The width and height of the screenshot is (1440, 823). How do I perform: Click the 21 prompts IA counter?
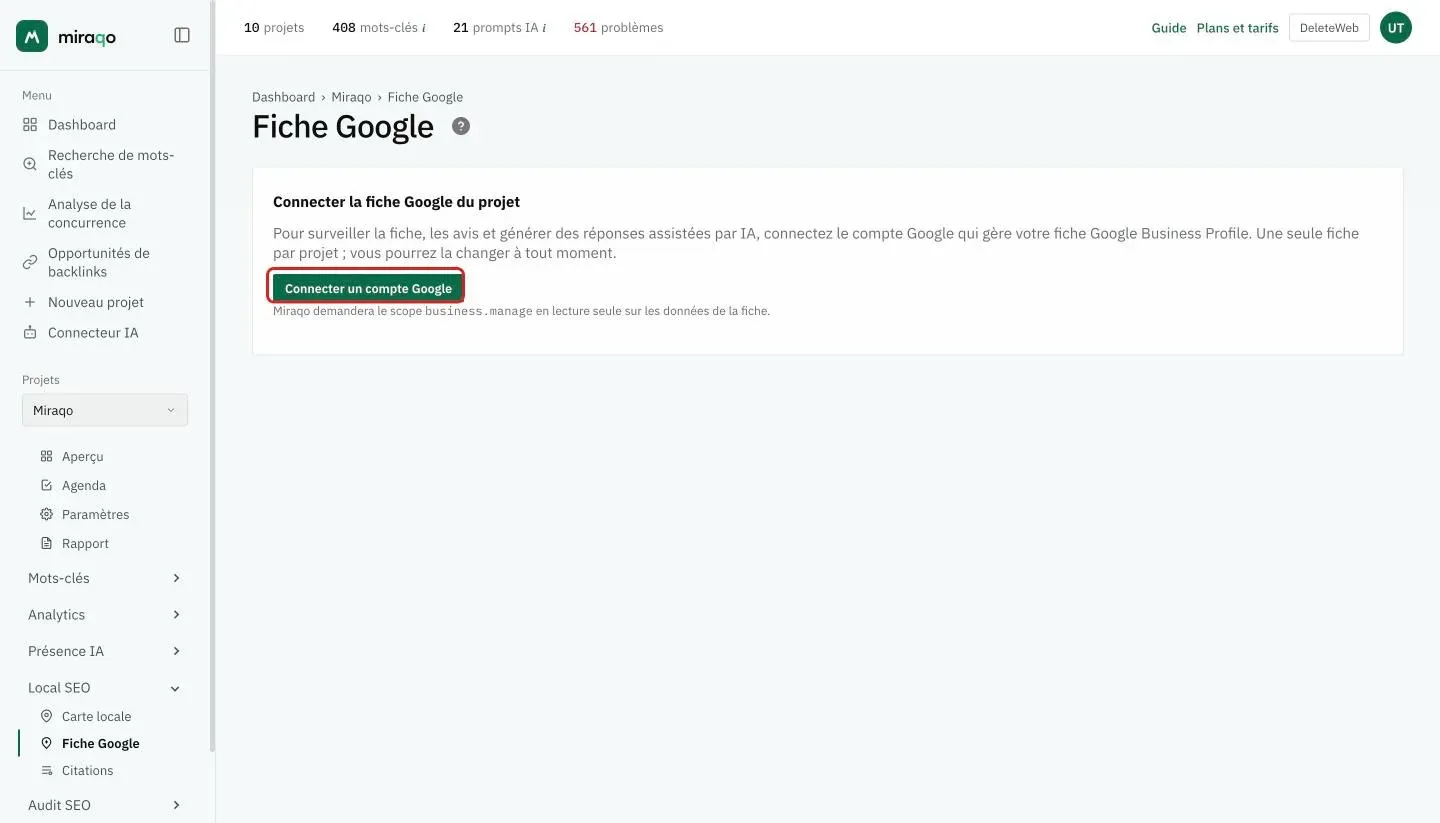pyautogui.click(x=499, y=28)
